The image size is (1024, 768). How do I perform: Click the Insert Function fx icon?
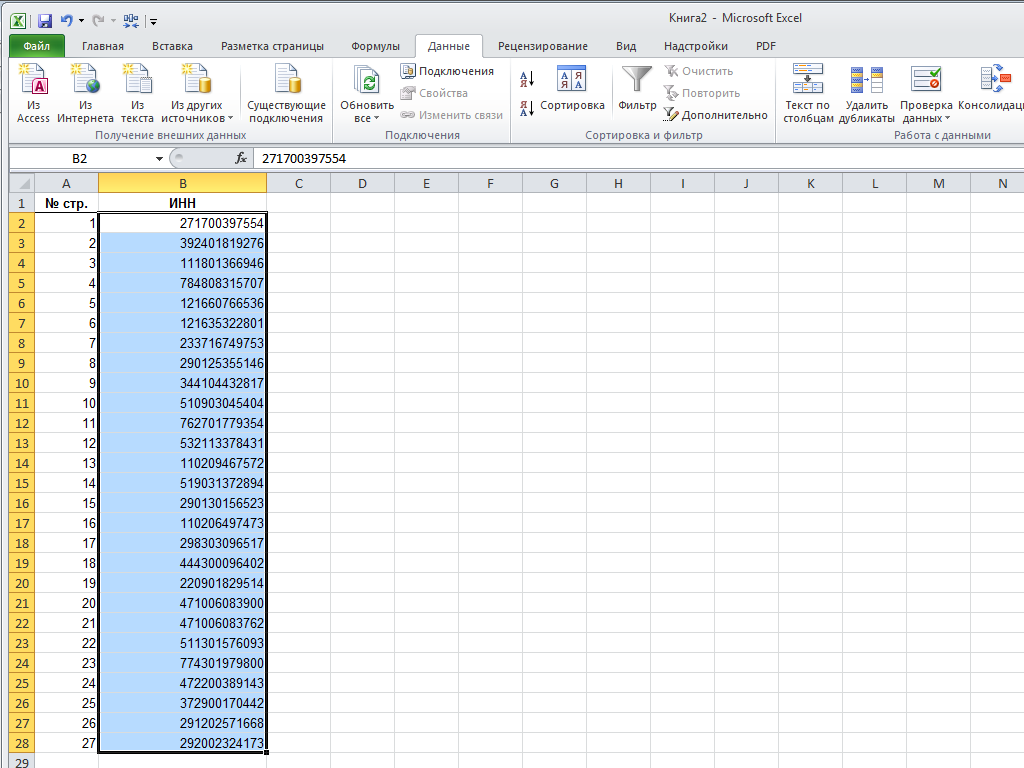pyautogui.click(x=241, y=159)
